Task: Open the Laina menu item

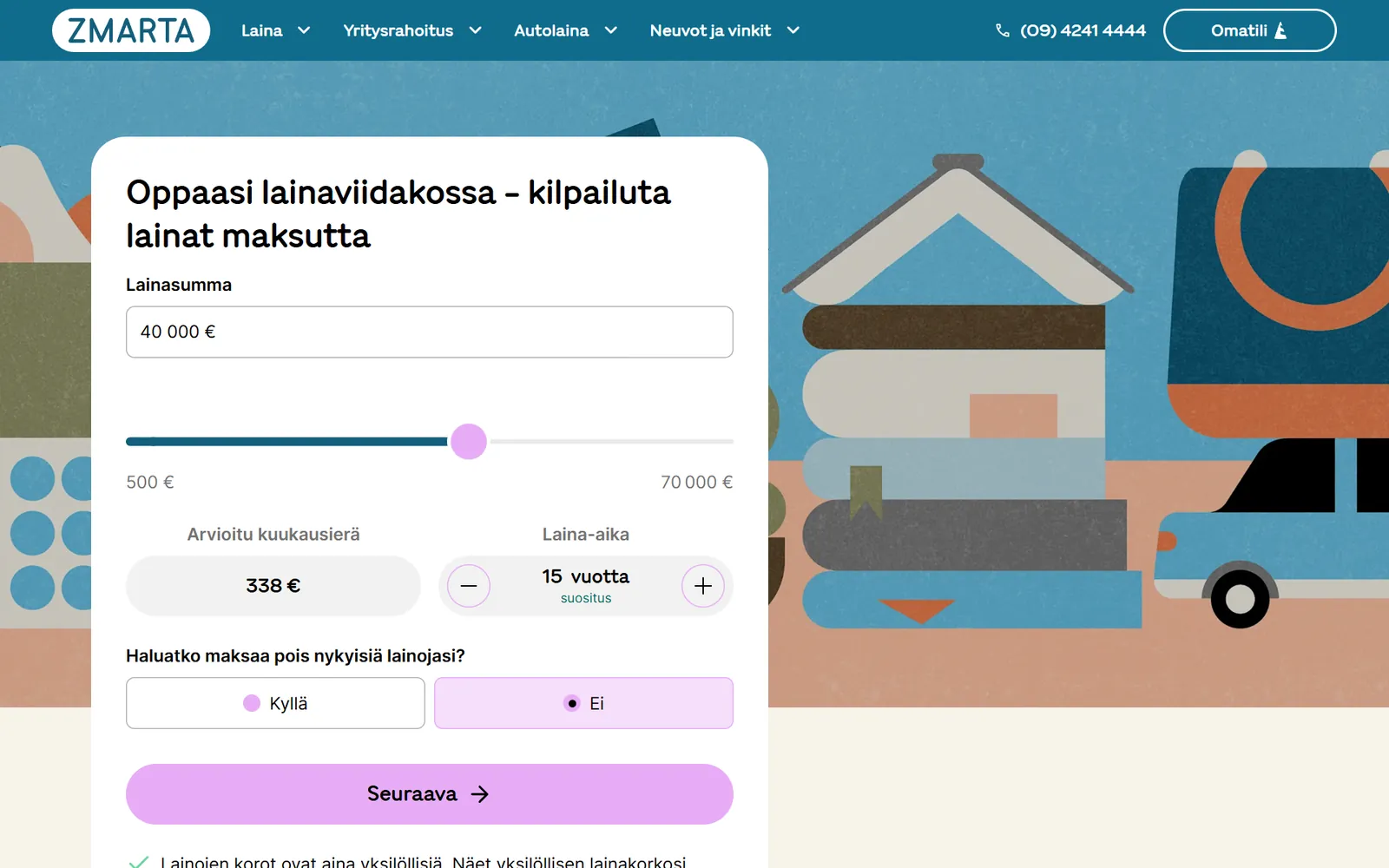Action: [261, 30]
